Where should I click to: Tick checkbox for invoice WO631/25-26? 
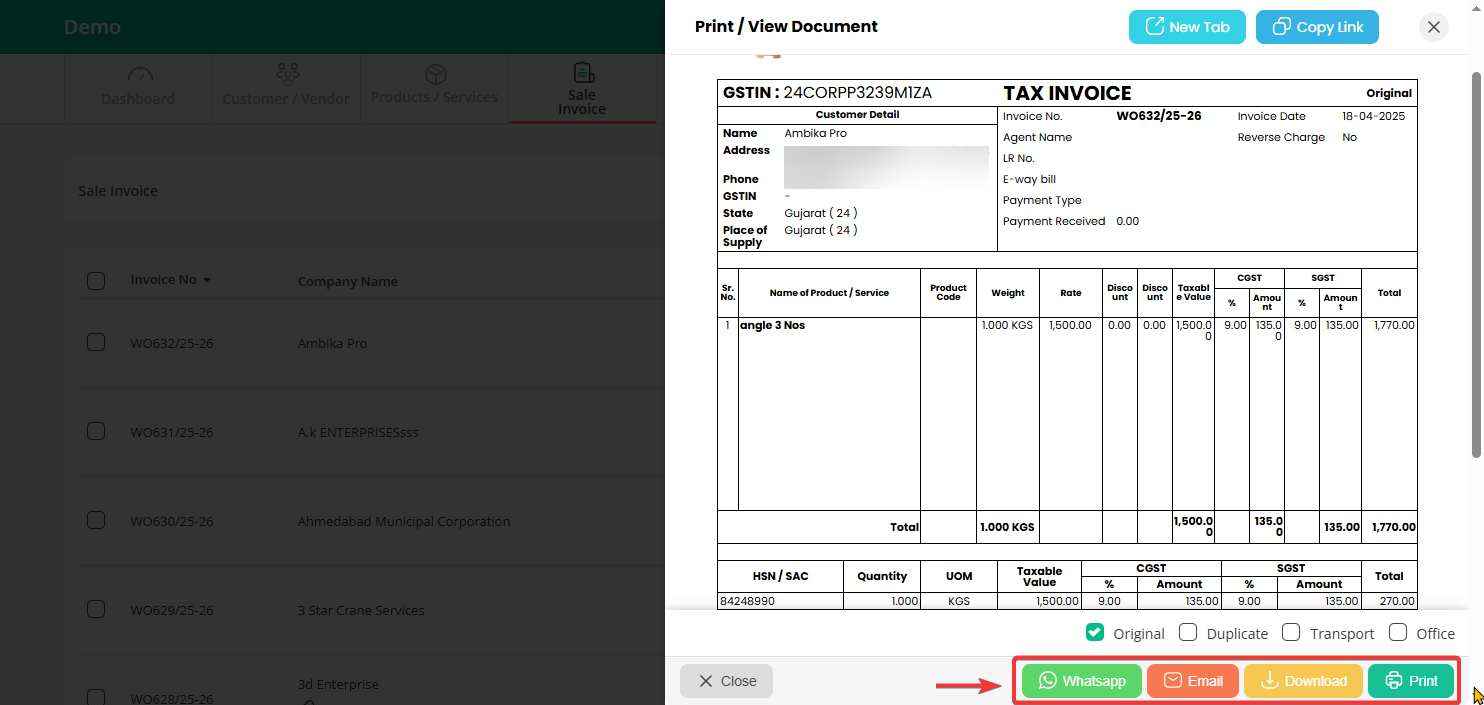click(96, 431)
